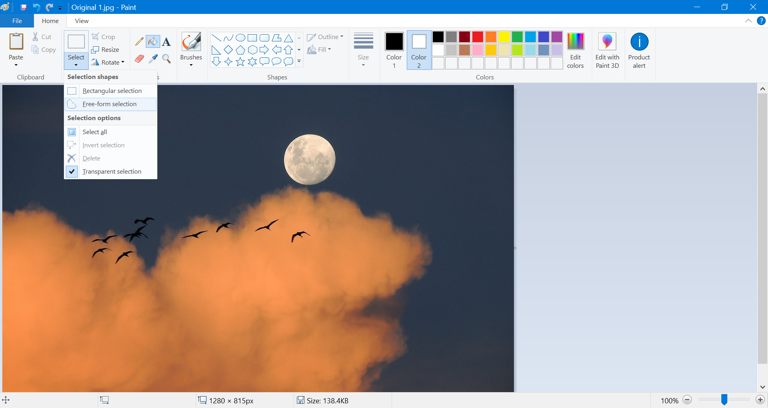
Task: Click Edit with Paint 3D icon
Action: point(607,42)
